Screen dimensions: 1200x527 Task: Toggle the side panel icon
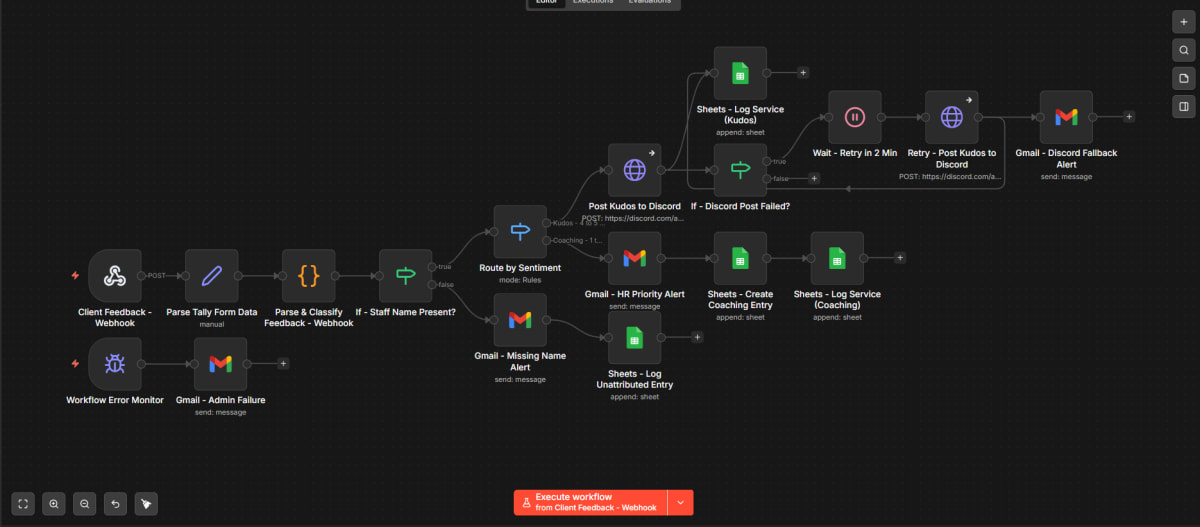click(x=1183, y=106)
